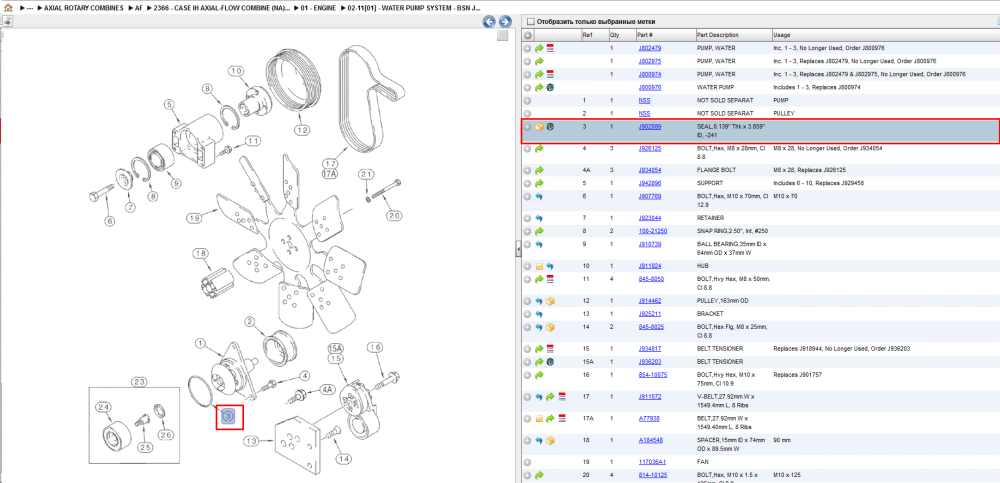Click the 'BALL BEARING' description cell

pos(732,248)
